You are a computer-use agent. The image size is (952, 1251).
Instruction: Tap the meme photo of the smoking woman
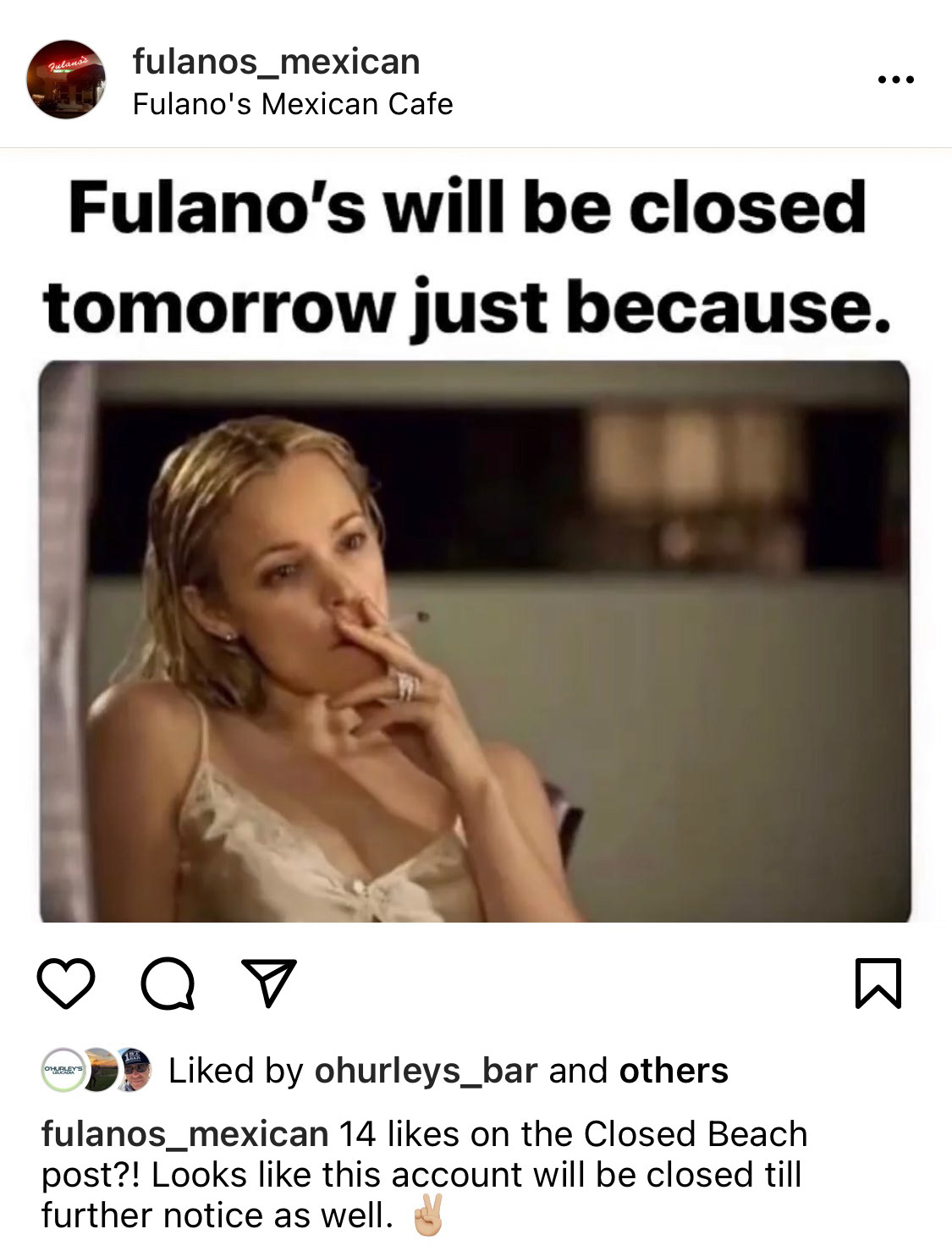475,642
